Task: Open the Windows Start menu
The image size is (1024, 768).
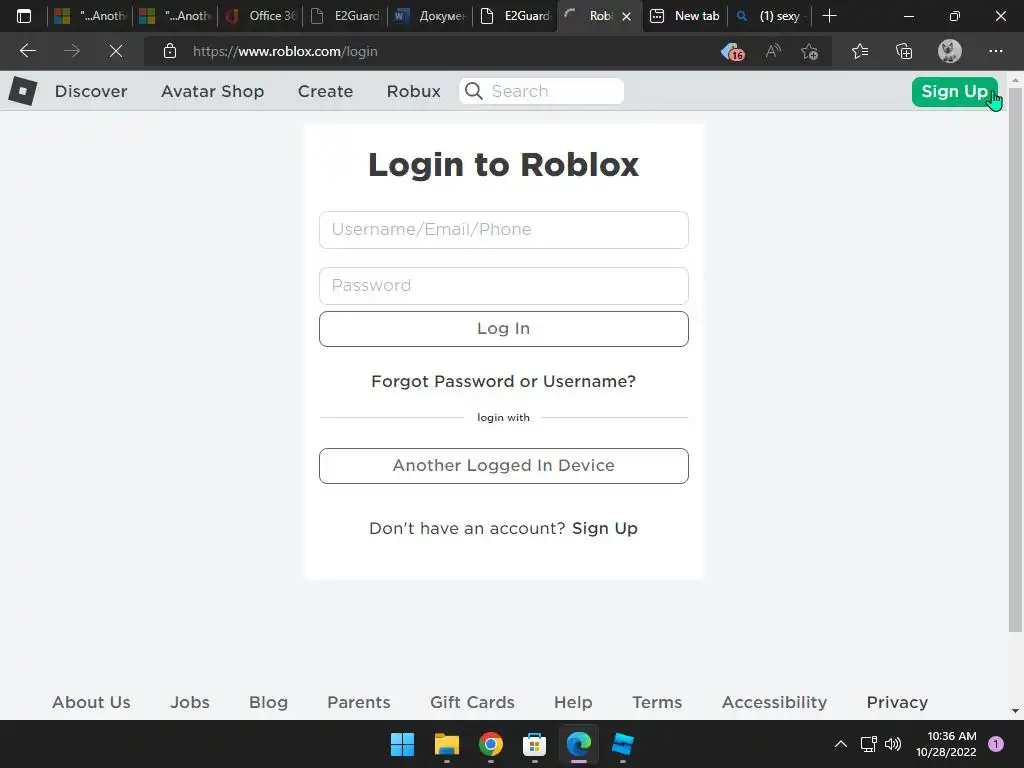Action: (402, 744)
